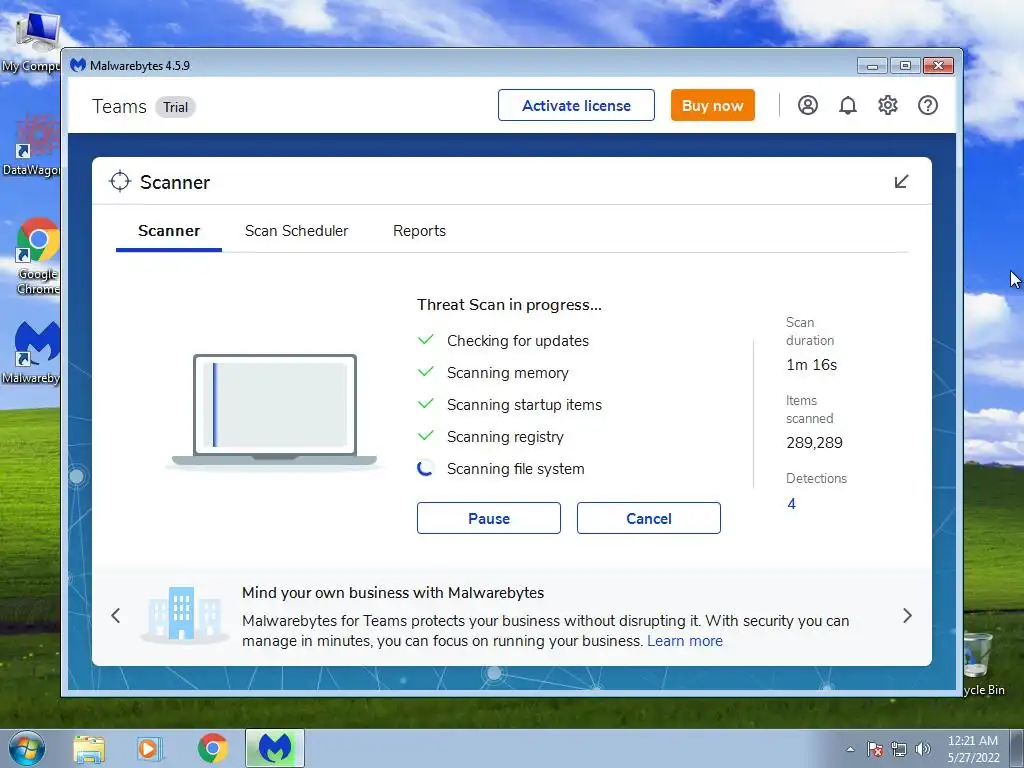
Task: Click the scan duration value 1m 16s
Action: [812, 364]
